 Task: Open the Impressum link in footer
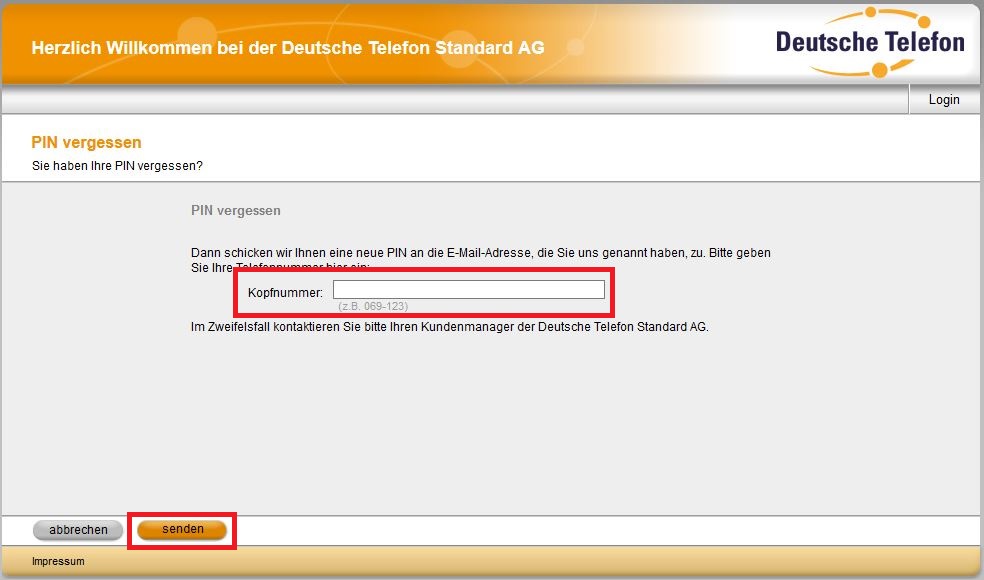click(58, 561)
